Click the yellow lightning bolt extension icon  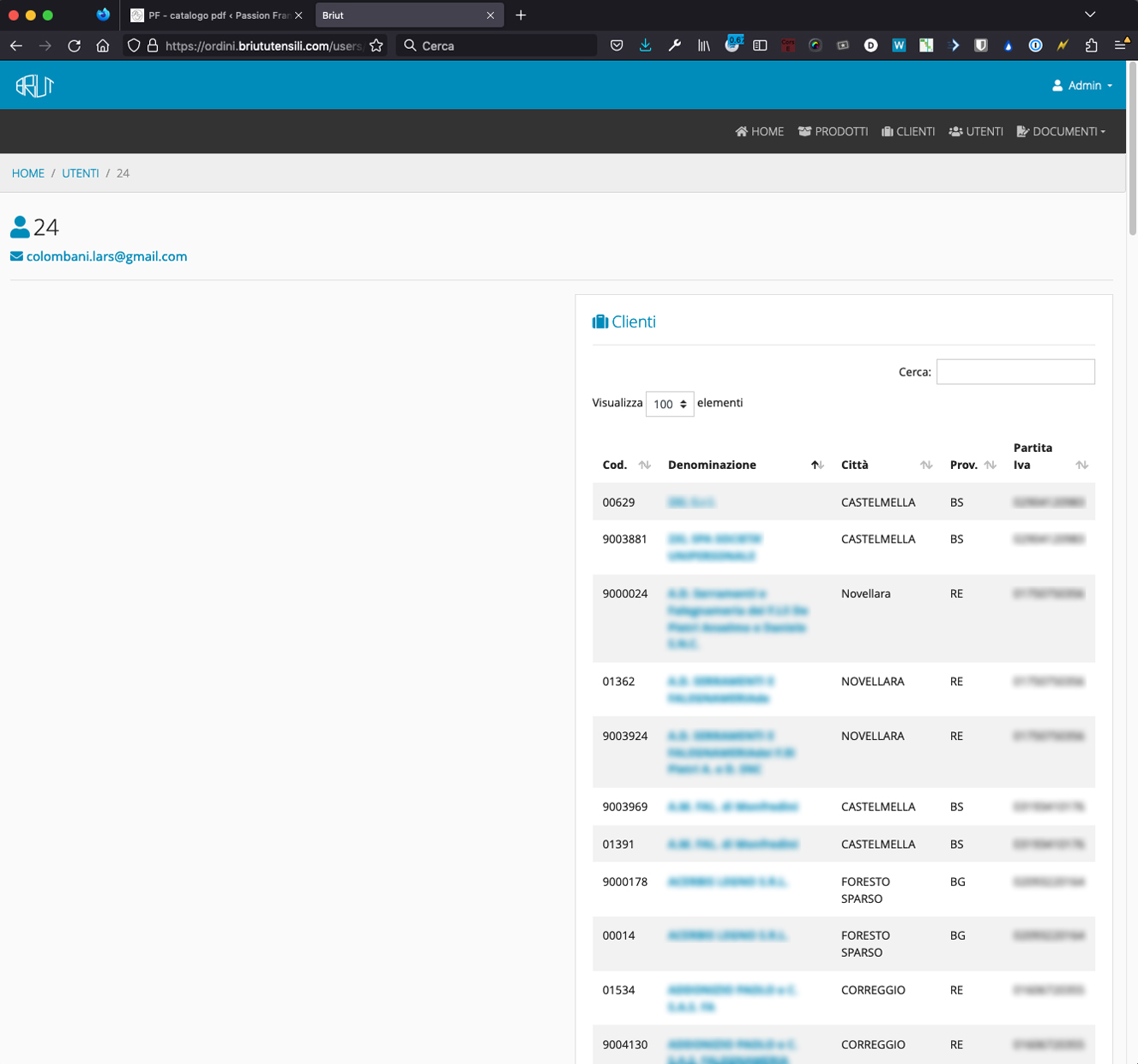pyautogui.click(x=1063, y=45)
